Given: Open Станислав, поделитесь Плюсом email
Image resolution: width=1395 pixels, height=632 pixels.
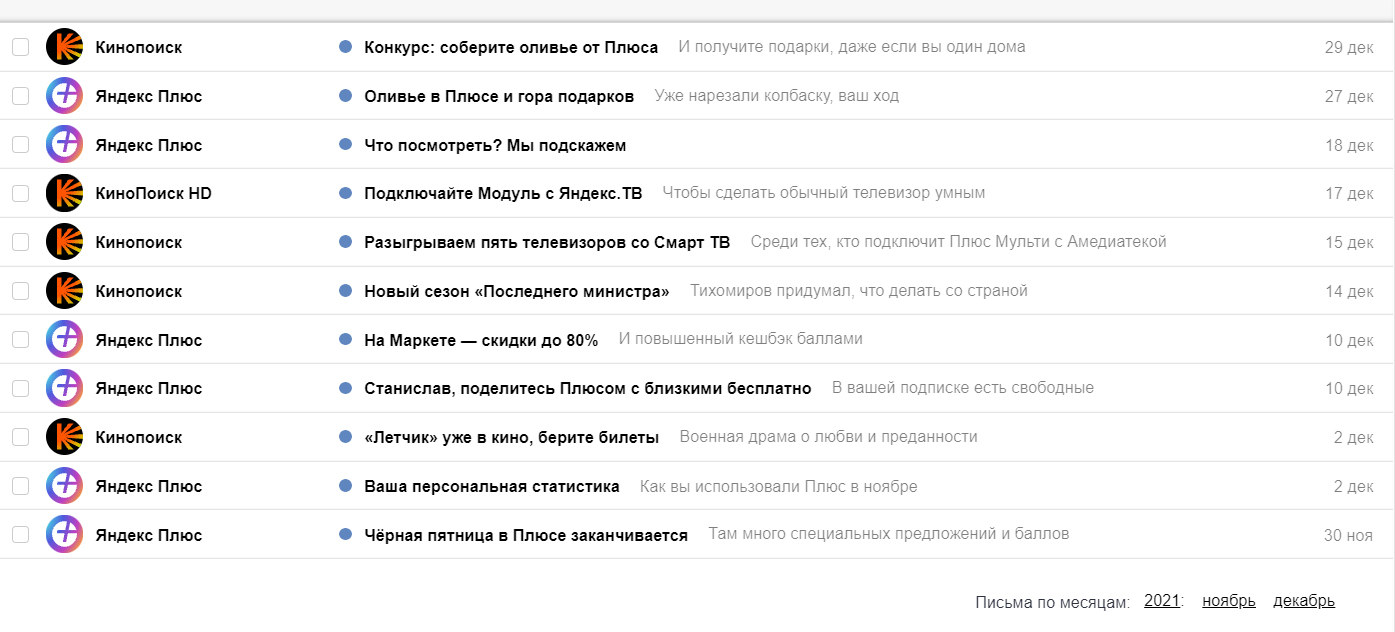Looking at the screenshot, I should [x=587, y=388].
